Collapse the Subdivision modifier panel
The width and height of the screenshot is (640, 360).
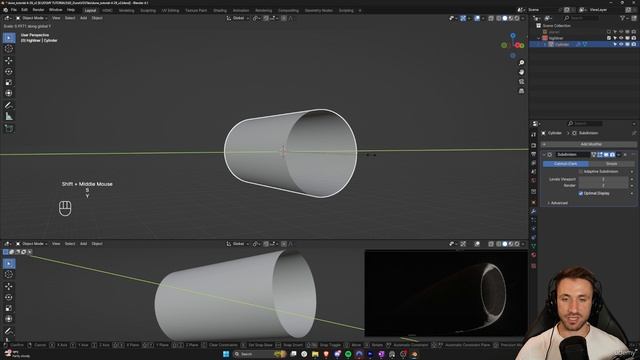pyautogui.click(x=544, y=155)
